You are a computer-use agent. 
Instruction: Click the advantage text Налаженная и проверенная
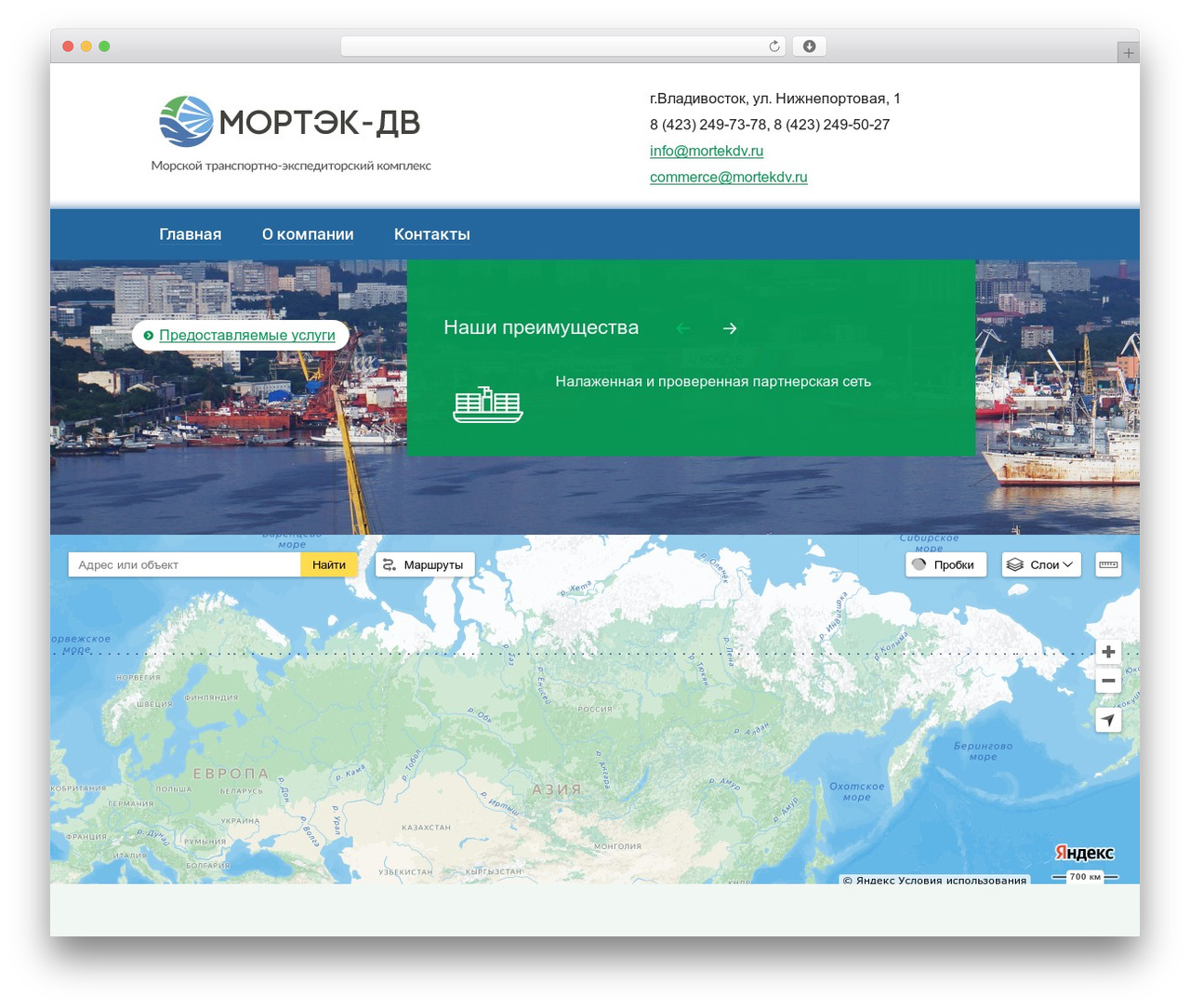(x=713, y=381)
